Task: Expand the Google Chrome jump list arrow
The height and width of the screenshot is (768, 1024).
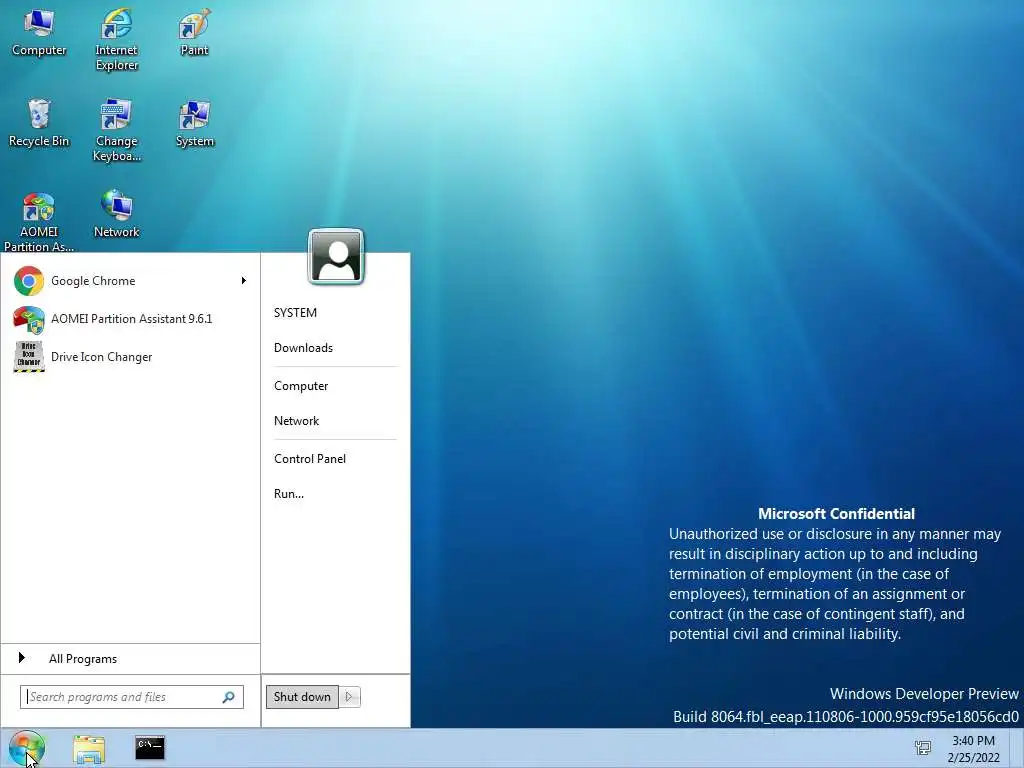Action: 244,281
